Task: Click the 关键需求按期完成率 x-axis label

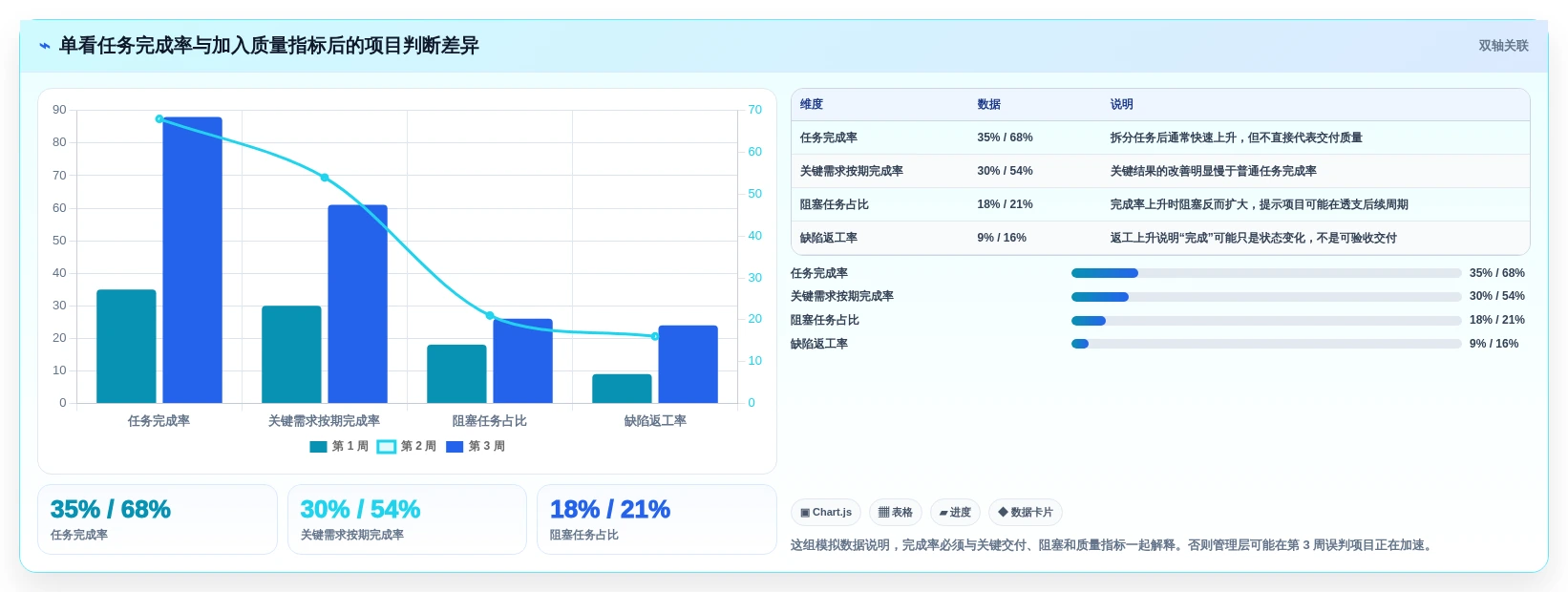Action: (x=325, y=421)
